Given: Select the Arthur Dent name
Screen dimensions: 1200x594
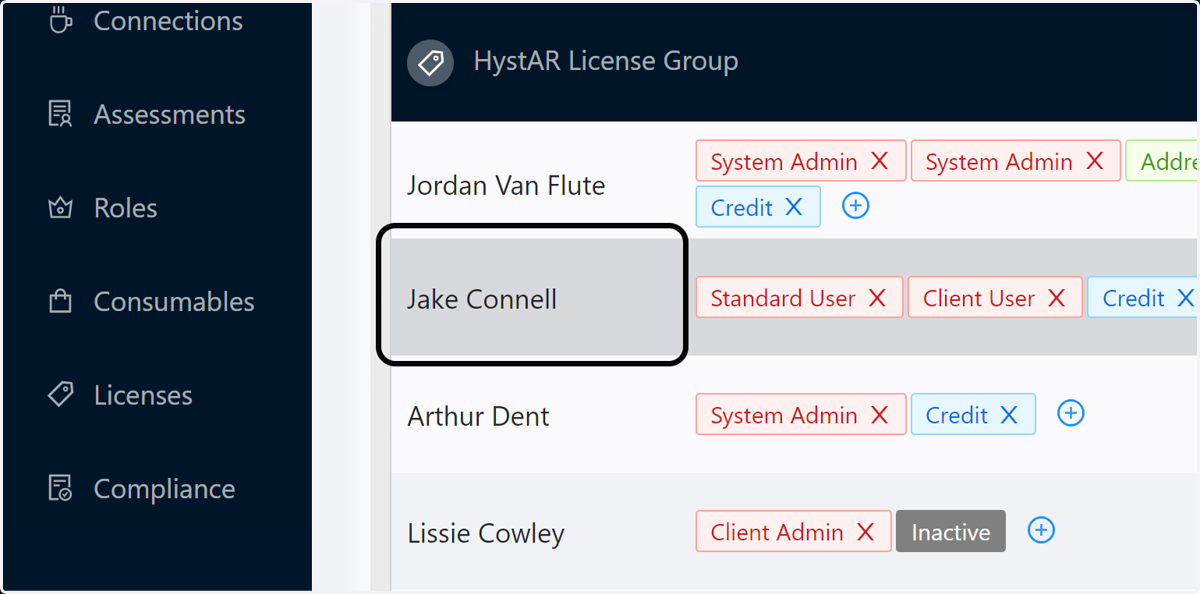Looking at the screenshot, I should coord(478,416).
